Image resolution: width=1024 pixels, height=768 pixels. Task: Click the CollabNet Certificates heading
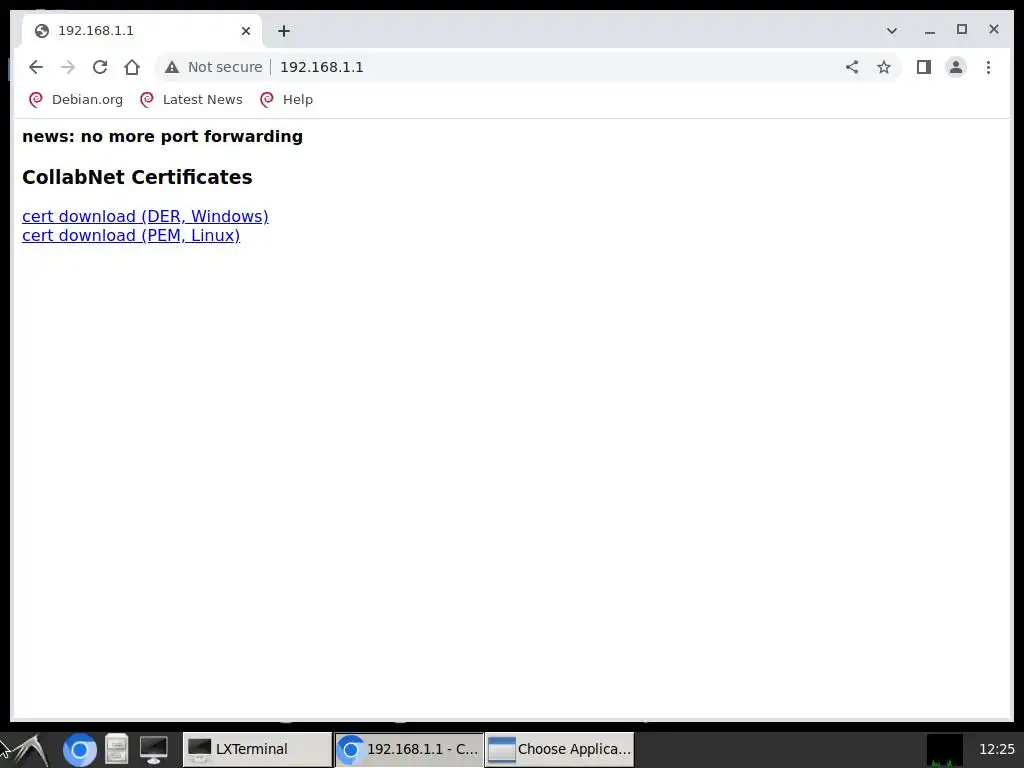point(137,177)
